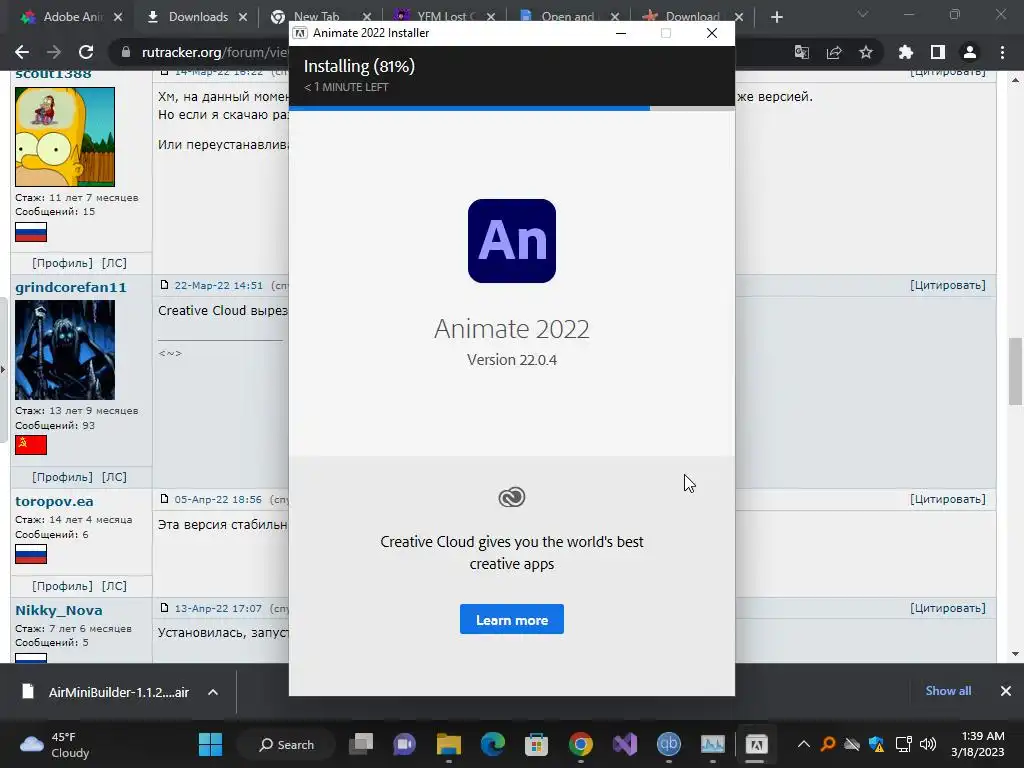Open File Explorer from taskbar
Screen dimensions: 1024x768
coord(449,744)
